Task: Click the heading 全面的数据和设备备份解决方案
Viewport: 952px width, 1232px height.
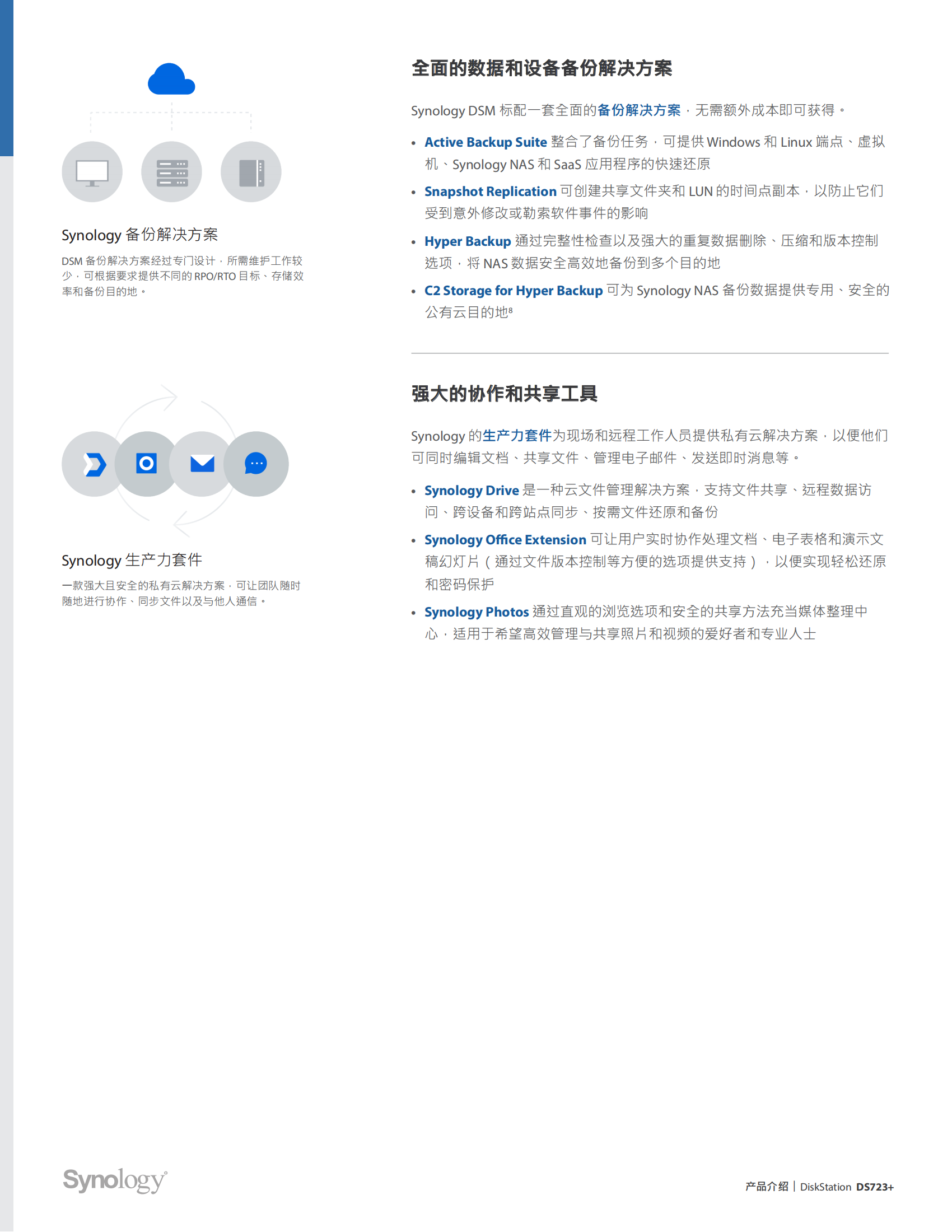Action: click(542, 68)
